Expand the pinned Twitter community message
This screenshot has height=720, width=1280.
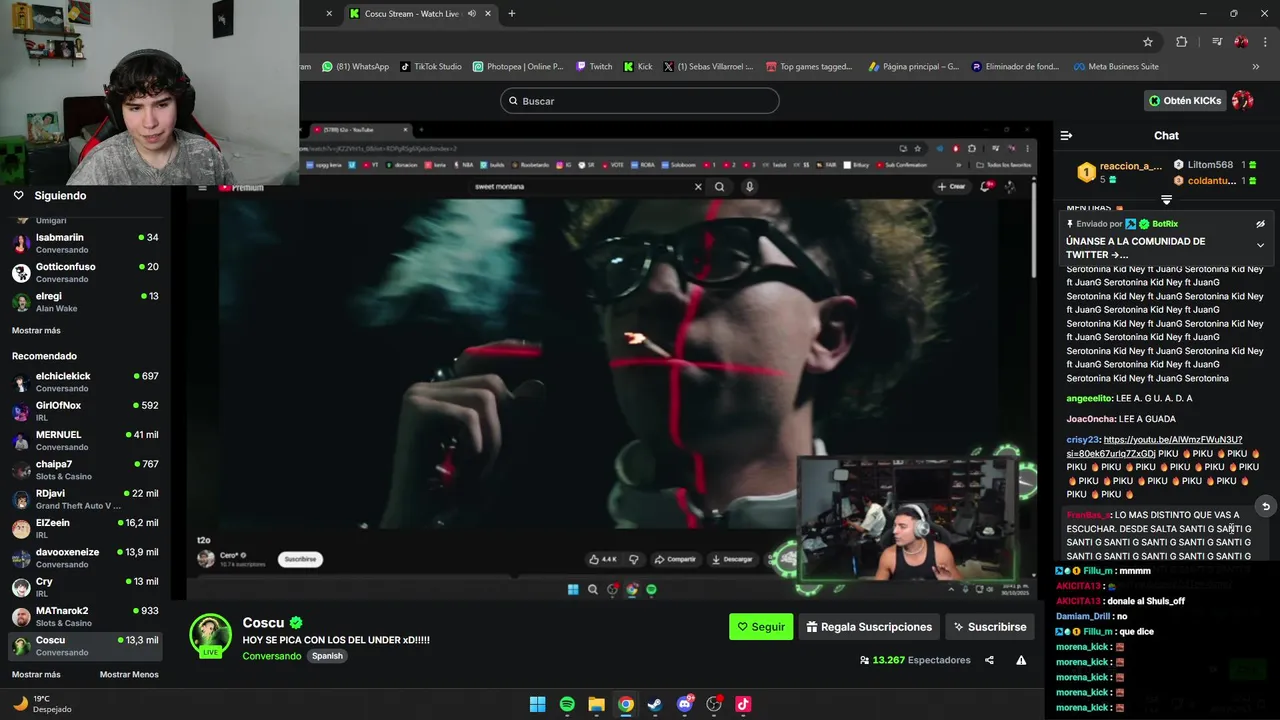click(1260, 245)
